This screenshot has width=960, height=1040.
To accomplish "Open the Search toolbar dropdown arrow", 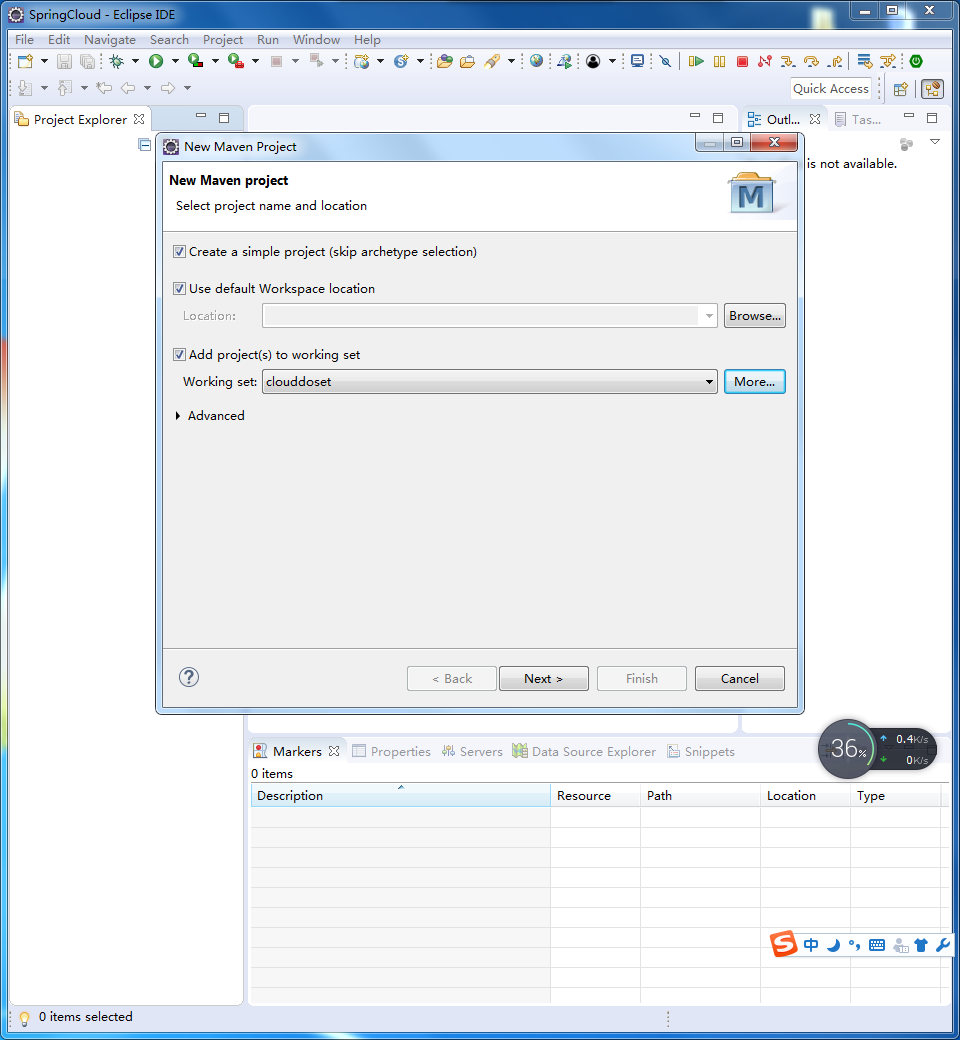I will (x=511, y=62).
